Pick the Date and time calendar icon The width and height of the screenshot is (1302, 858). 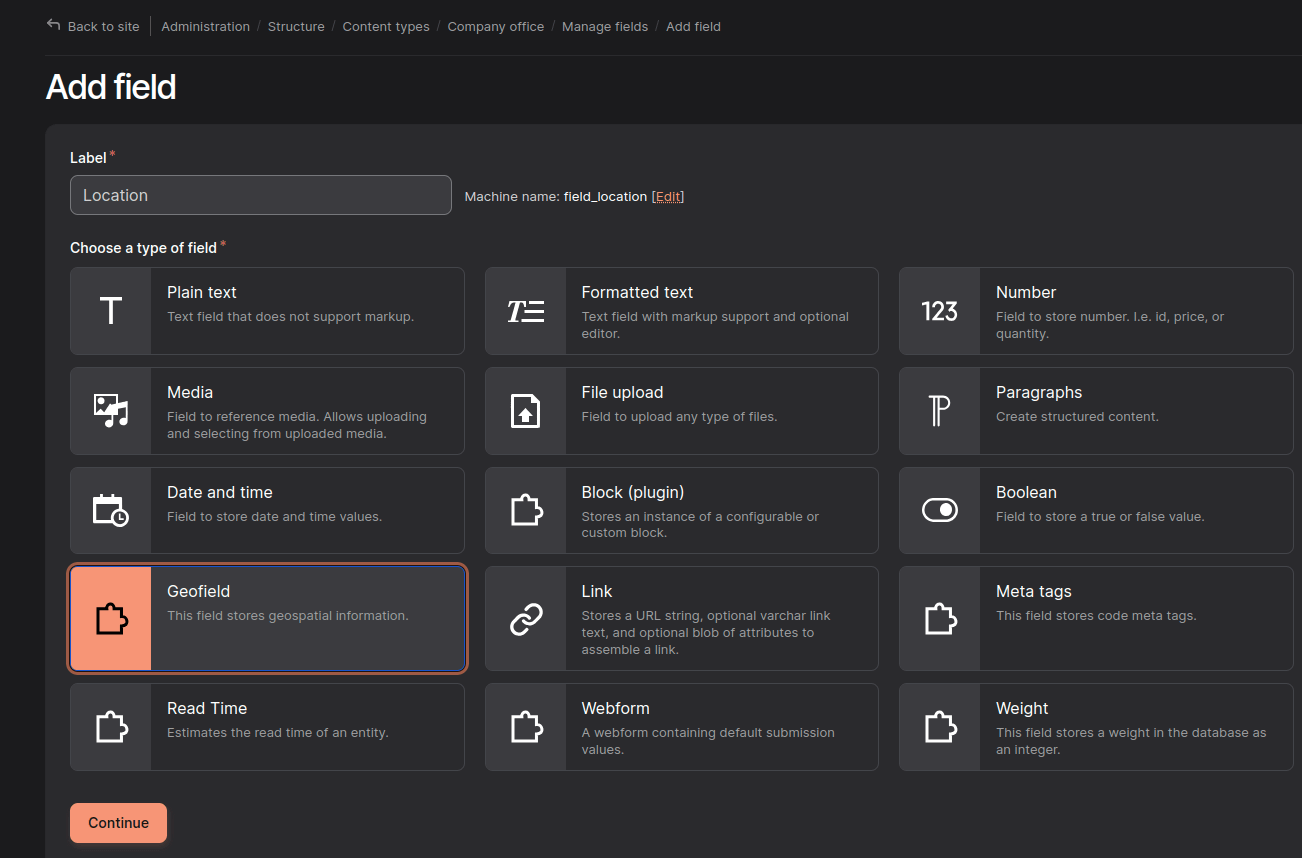(x=111, y=510)
